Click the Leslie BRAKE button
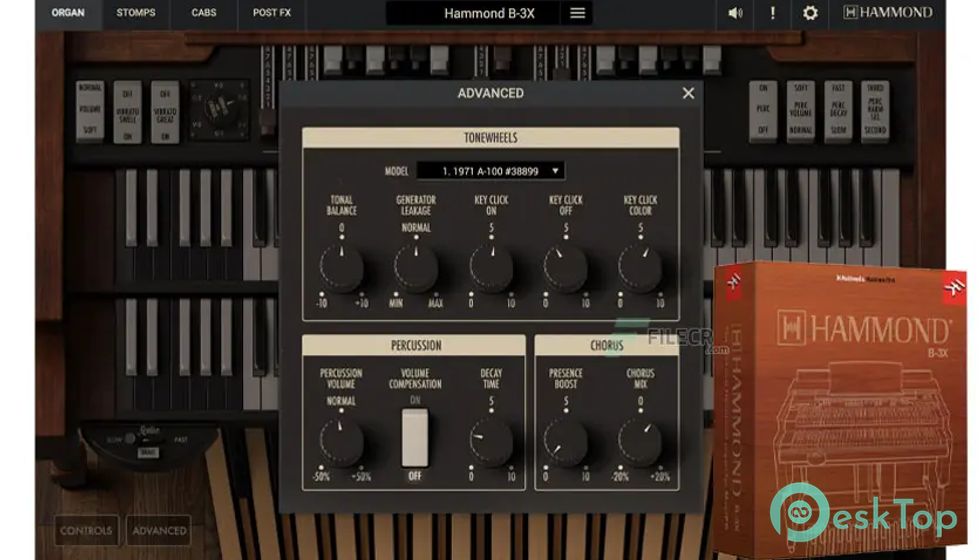The height and width of the screenshot is (560, 980). coord(148,452)
